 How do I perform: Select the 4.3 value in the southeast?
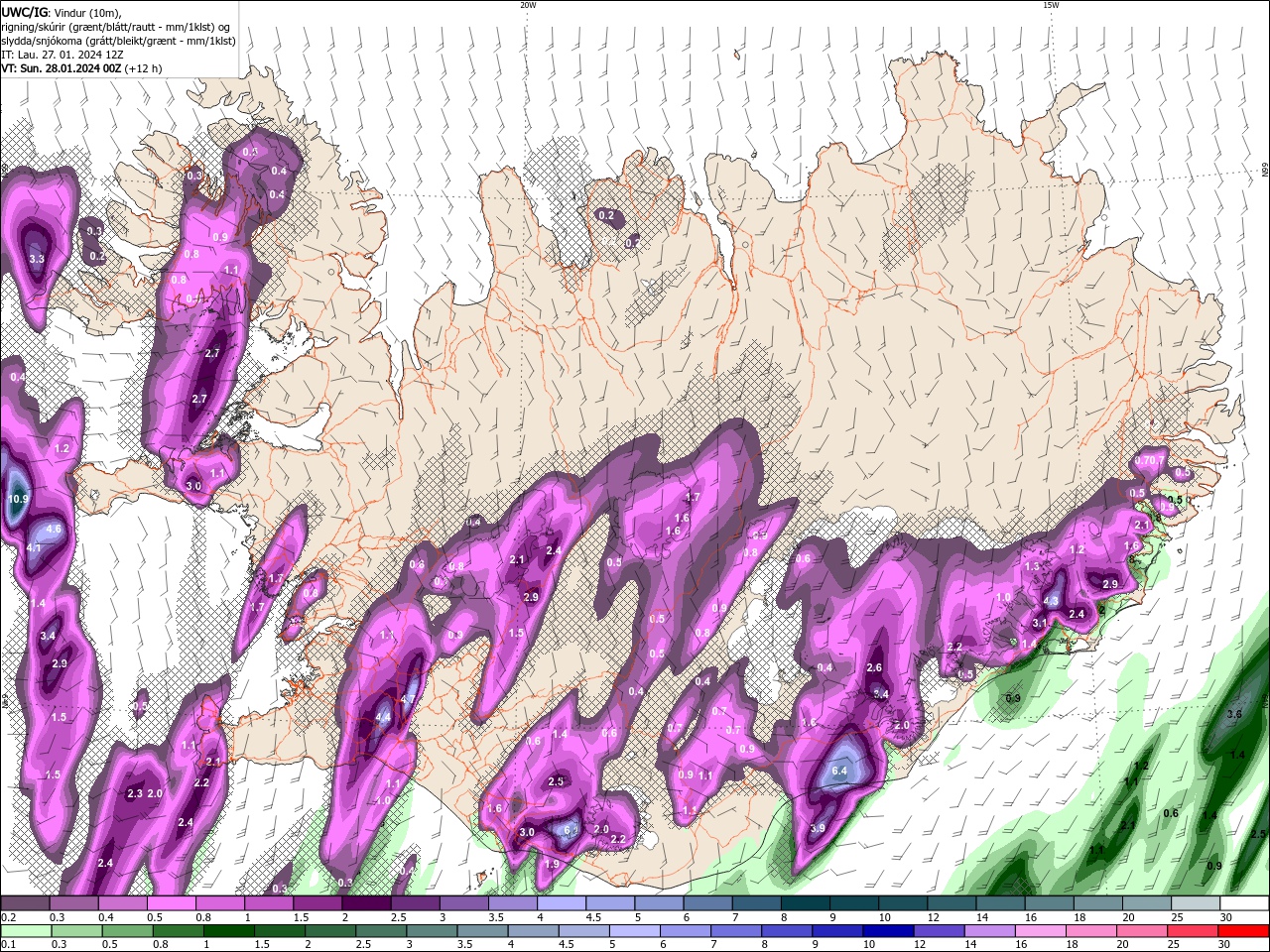1052,601
